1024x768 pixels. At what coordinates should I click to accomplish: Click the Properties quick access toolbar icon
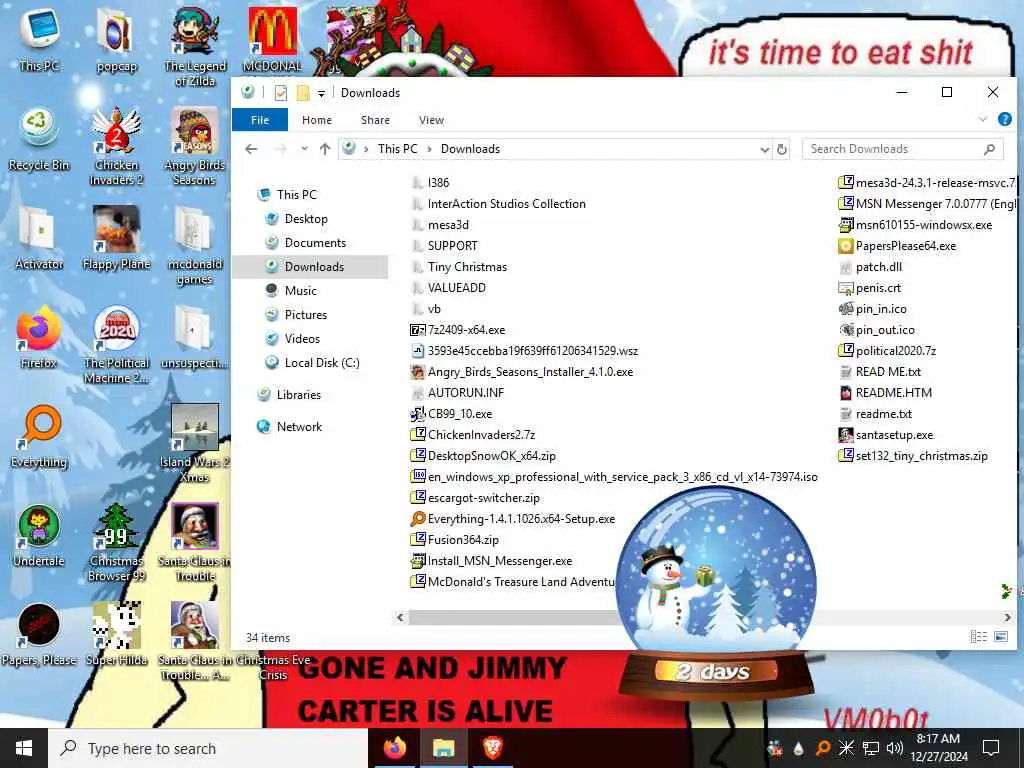(281, 93)
